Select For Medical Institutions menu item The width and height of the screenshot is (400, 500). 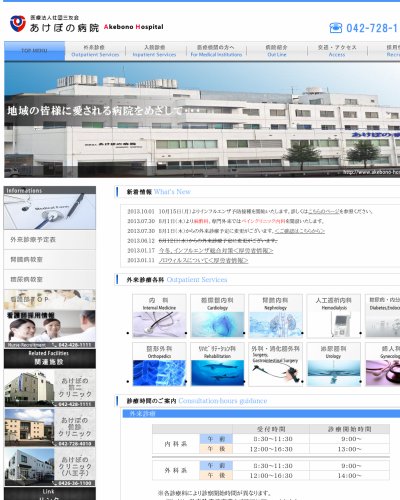216,51
